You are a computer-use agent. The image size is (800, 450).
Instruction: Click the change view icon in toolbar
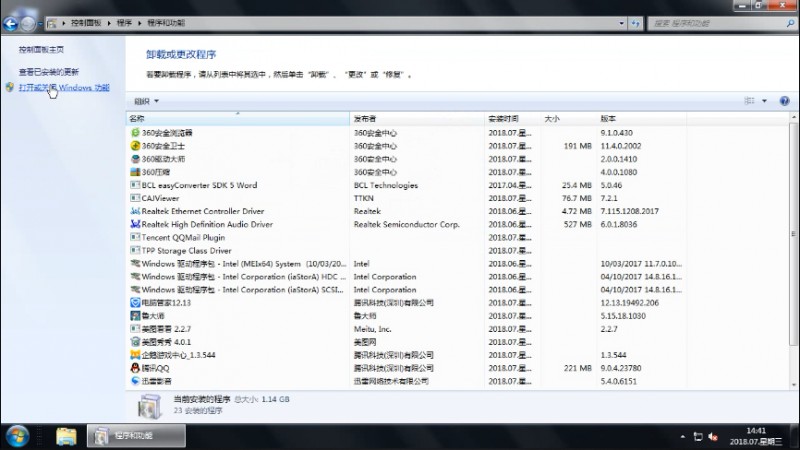click(x=749, y=101)
